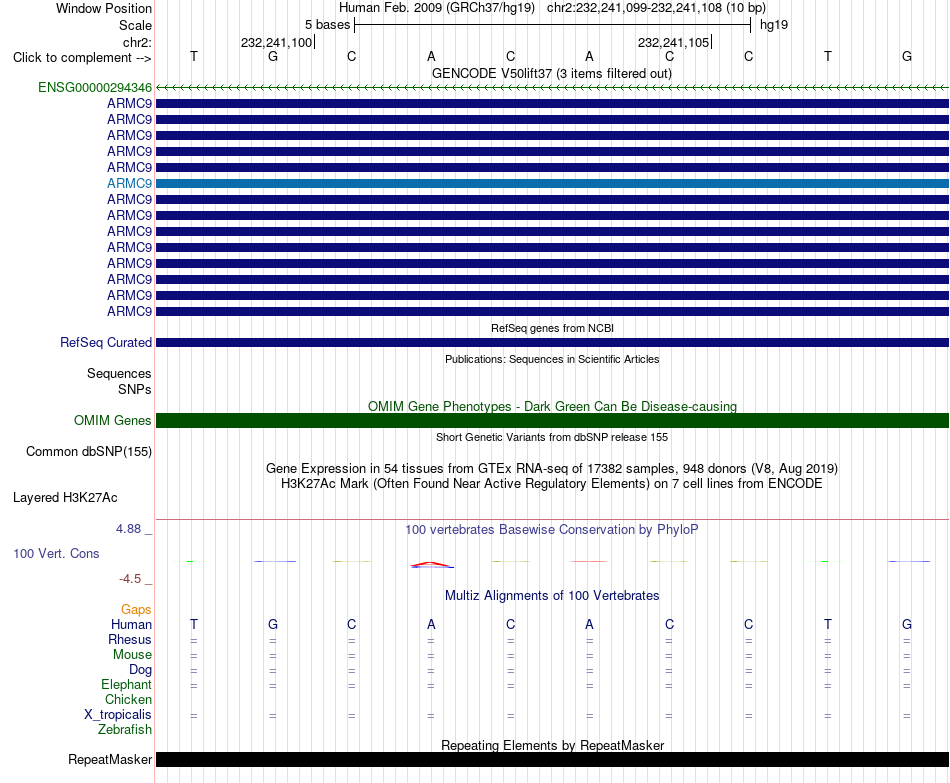Click the Gaps label in Multiz alignments
950x783 pixels.
(x=136, y=610)
